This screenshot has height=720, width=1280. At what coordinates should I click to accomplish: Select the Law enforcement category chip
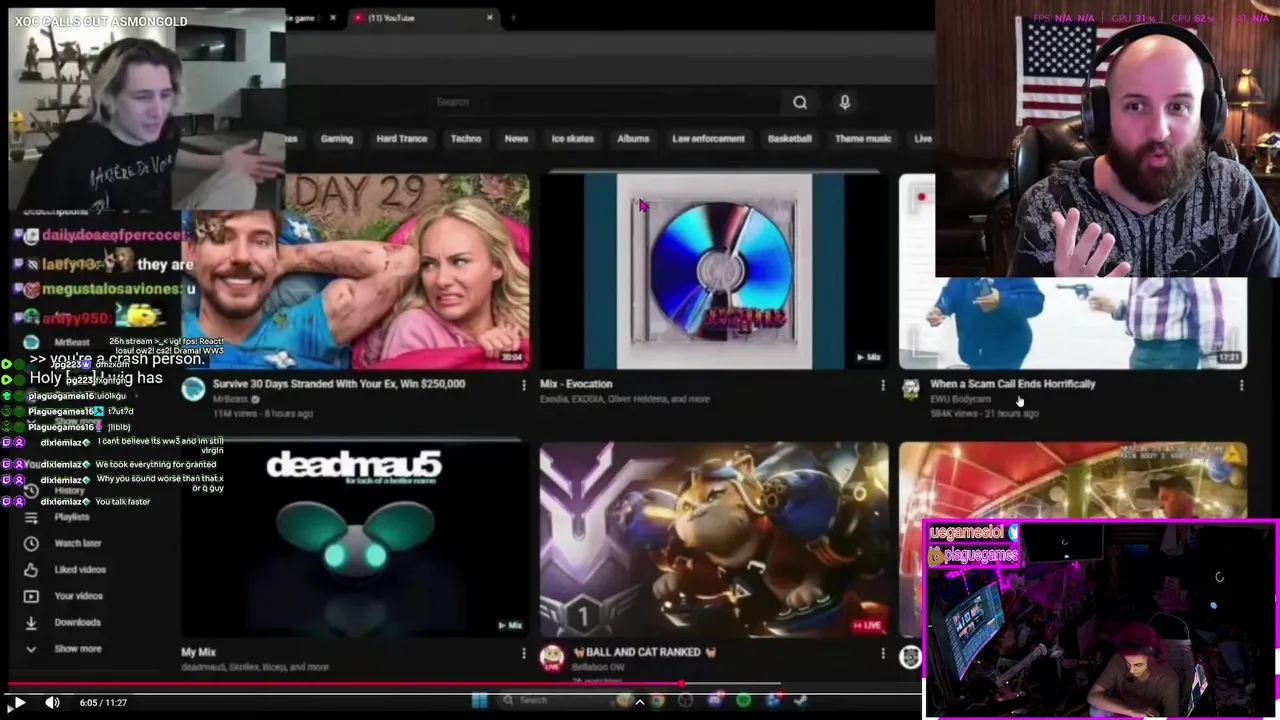(x=708, y=139)
